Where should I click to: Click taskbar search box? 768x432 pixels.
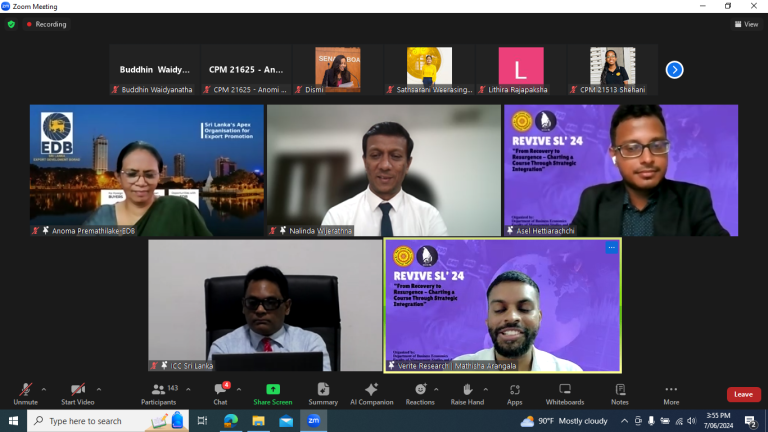point(107,421)
